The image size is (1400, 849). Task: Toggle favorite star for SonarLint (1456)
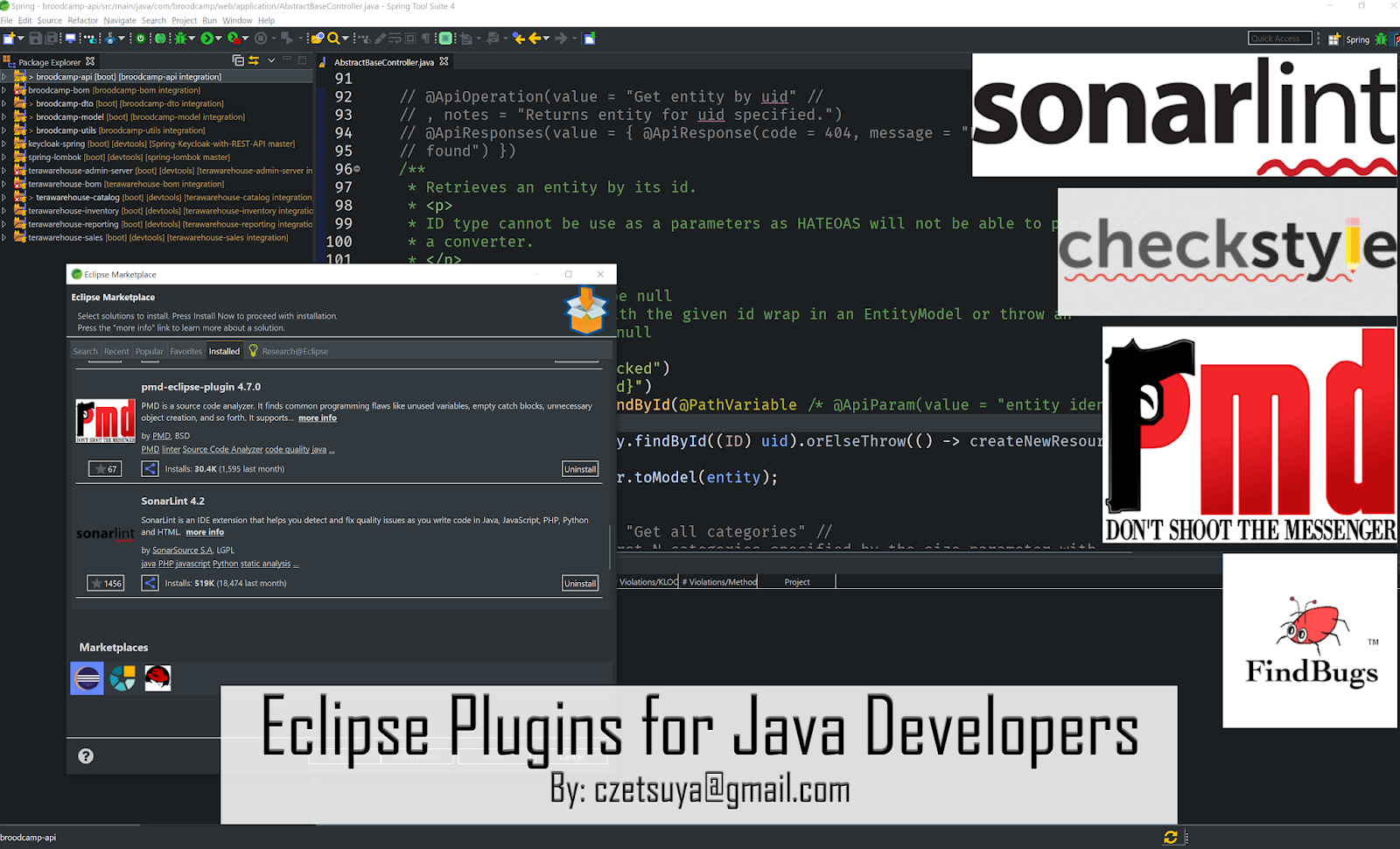(106, 583)
